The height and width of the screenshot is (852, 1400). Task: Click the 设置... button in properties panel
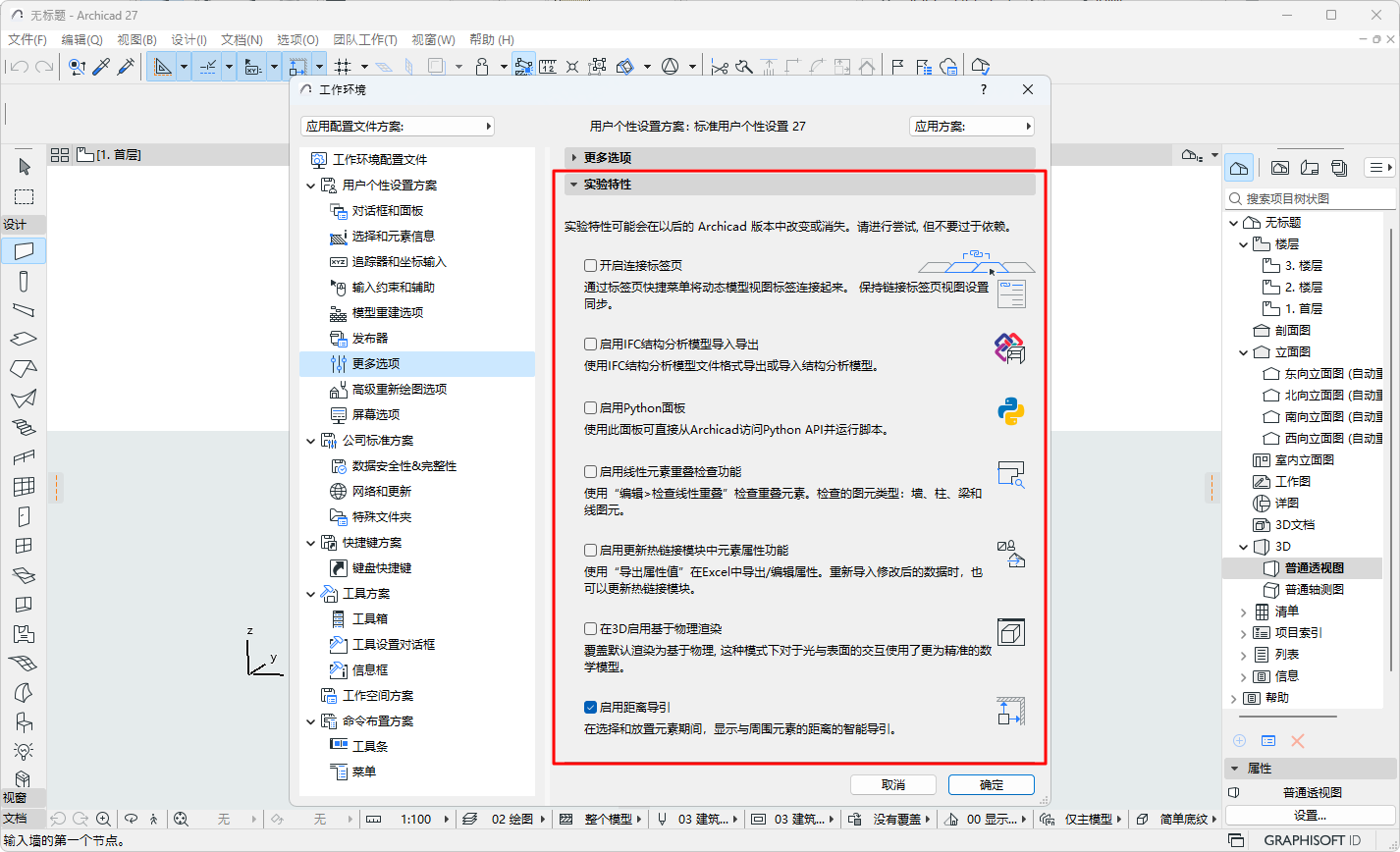point(1310,816)
